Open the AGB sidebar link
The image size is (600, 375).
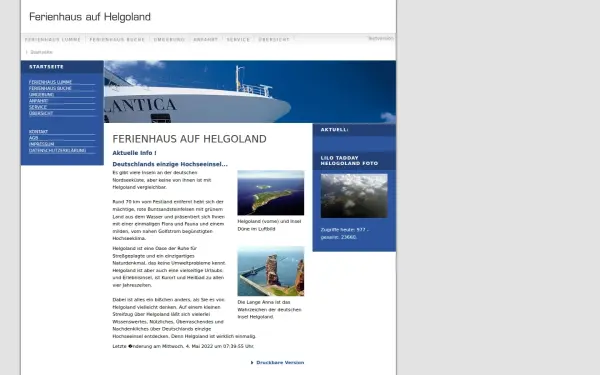pyautogui.click(x=34, y=138)
